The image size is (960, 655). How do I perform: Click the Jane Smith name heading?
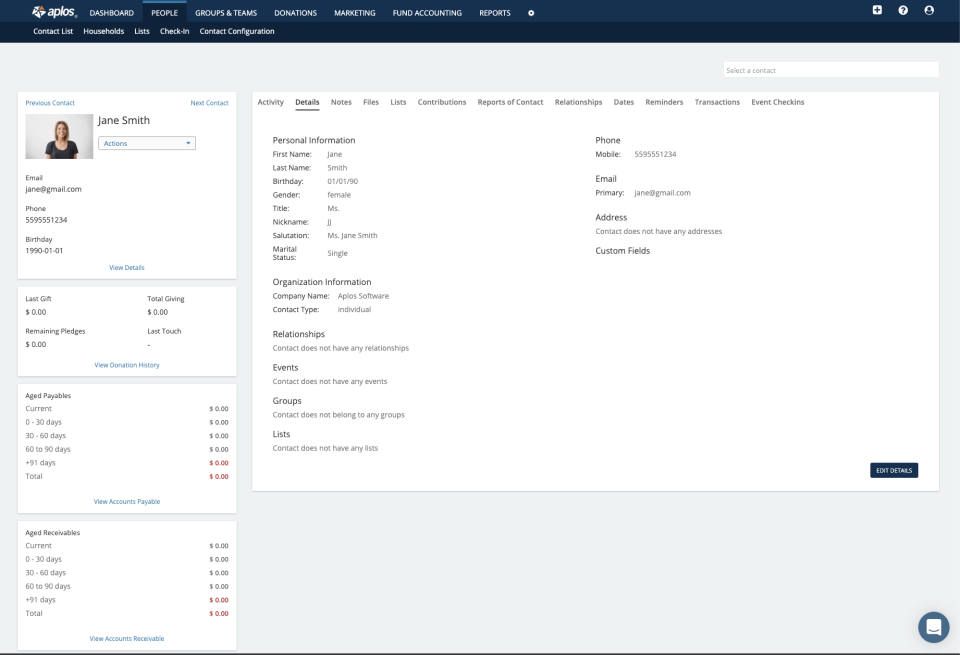[124, 121]
